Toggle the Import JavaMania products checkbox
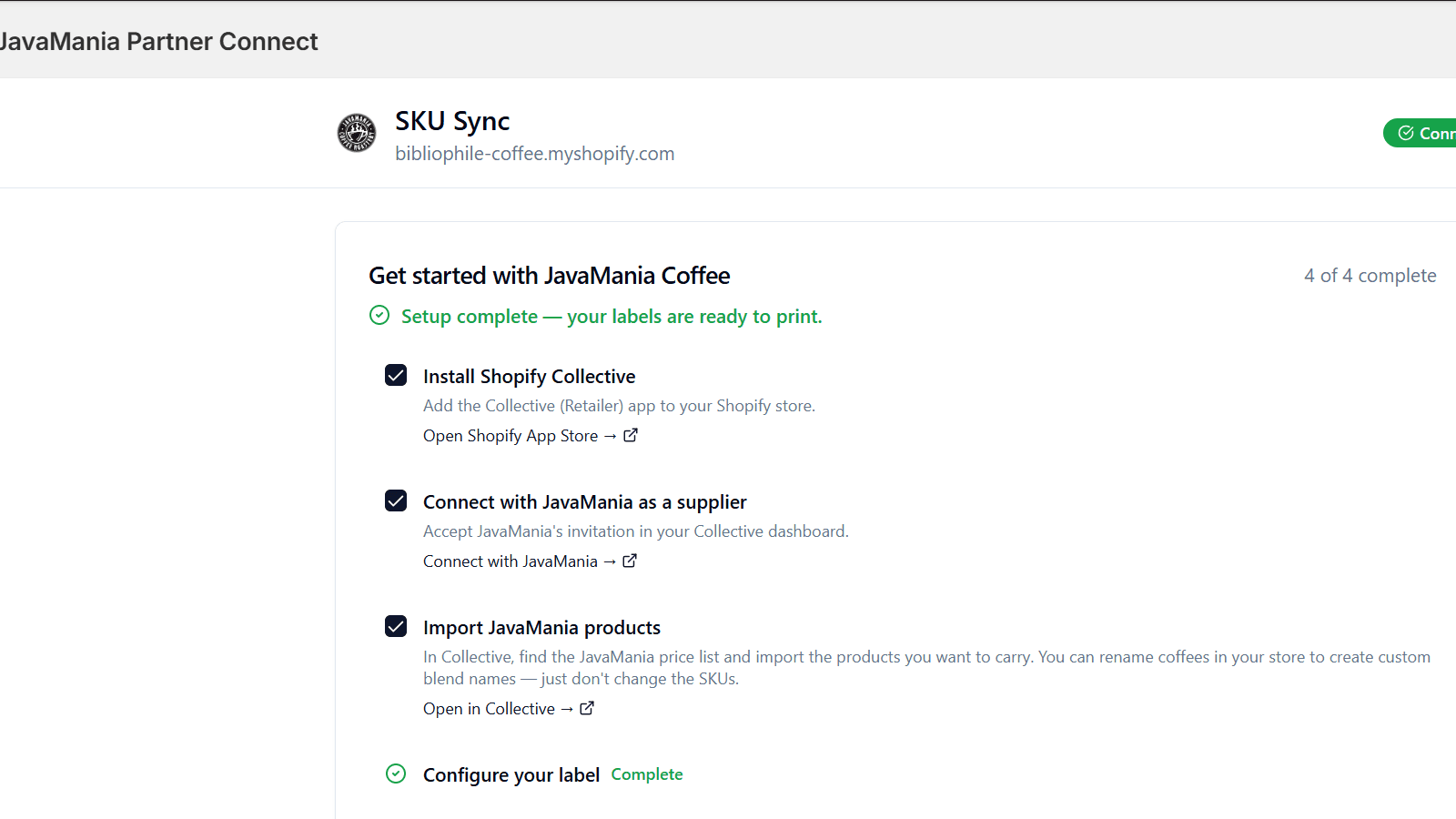 (396, 626)
